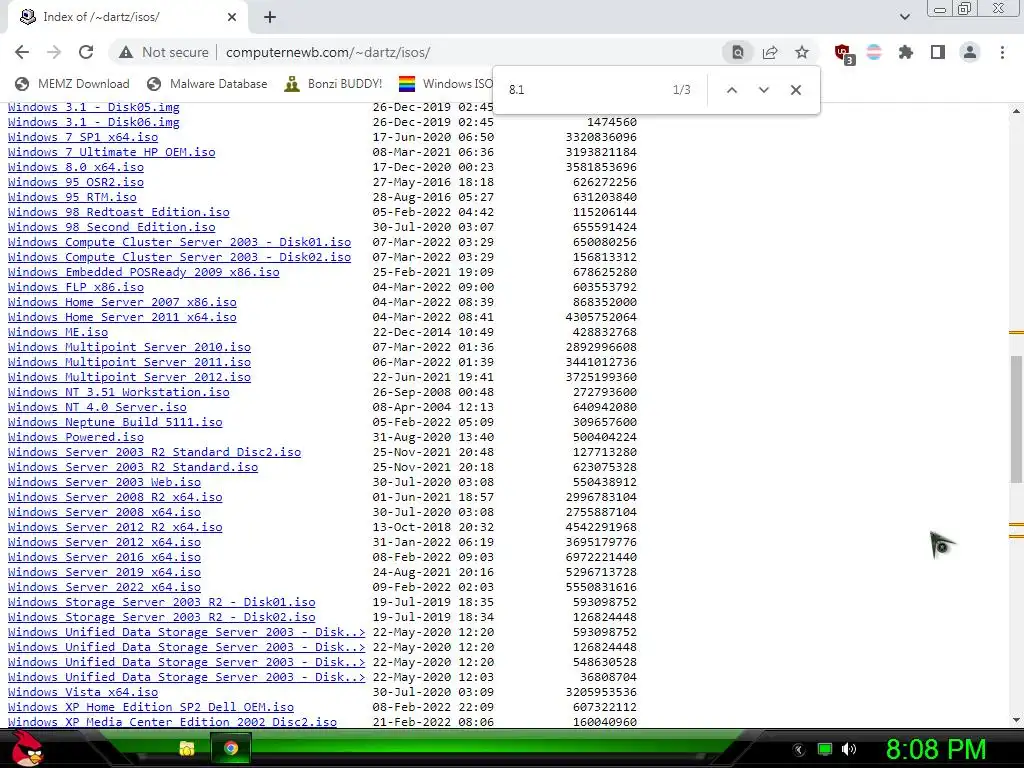
Task: Download Windows_Multipoint_Server_2012.iso
Action: (129, 377)
